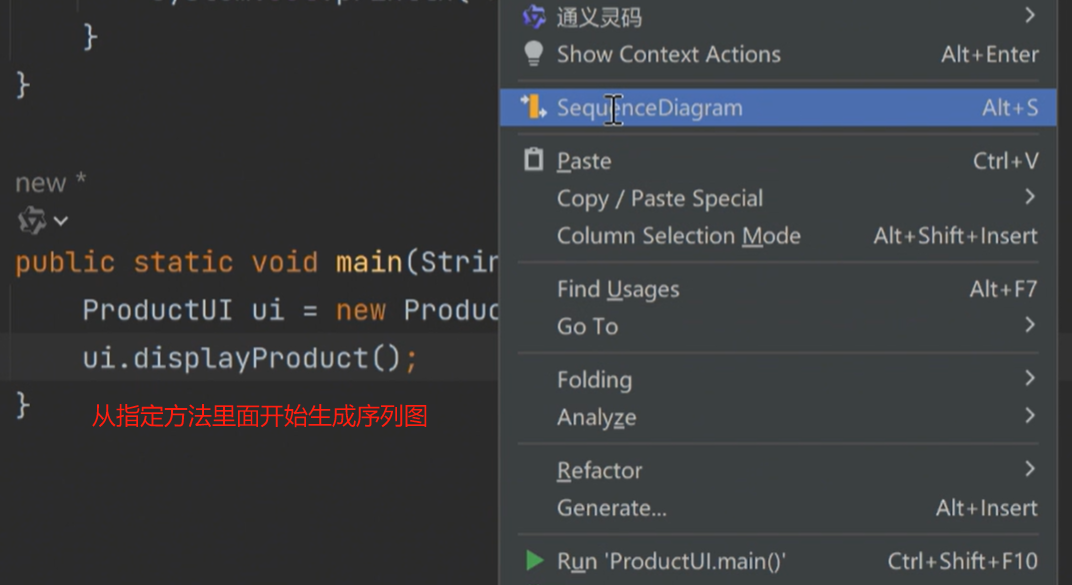Click the Tongyi Lingma icon in context menu
This screenshot has width=1072, height=585.
[x=534, y=17]
